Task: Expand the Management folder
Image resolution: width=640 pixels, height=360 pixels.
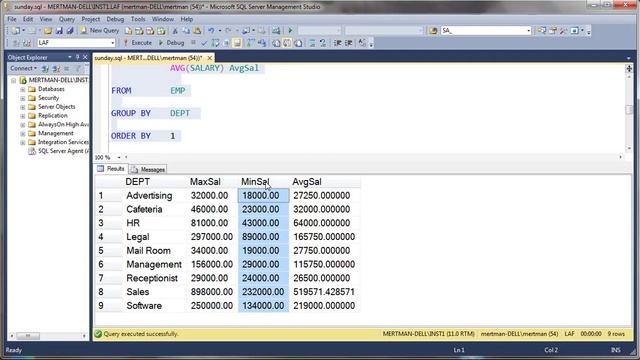Action: [x=22, y=133]
